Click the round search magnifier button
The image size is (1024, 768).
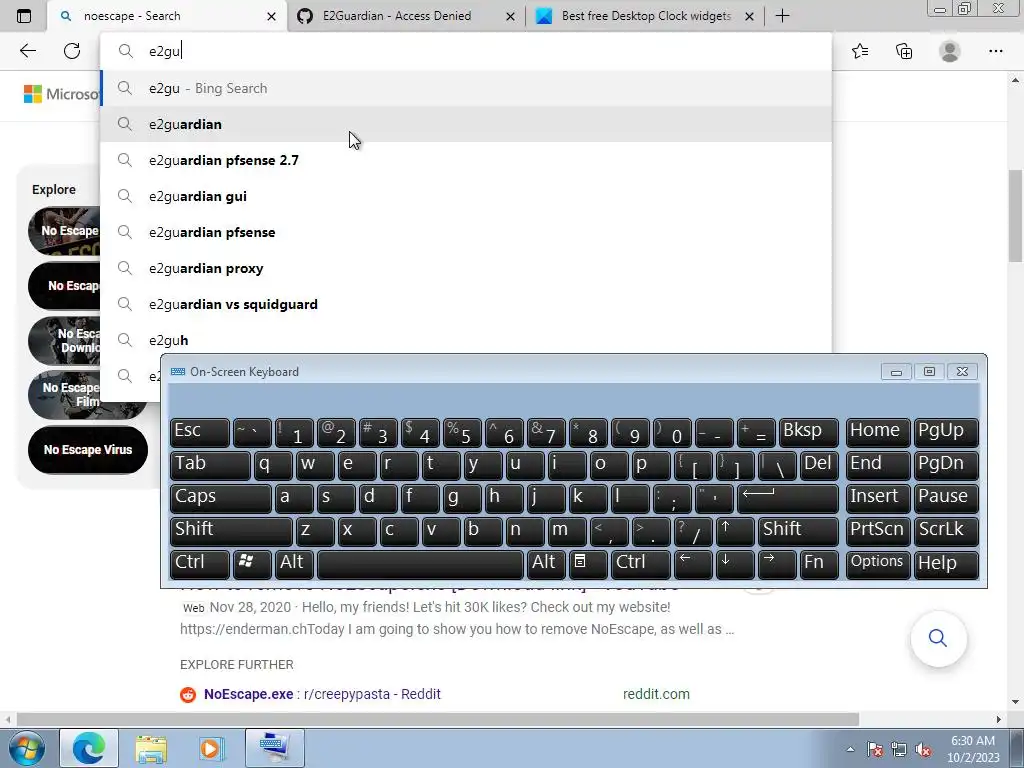[x=938, y=638]
